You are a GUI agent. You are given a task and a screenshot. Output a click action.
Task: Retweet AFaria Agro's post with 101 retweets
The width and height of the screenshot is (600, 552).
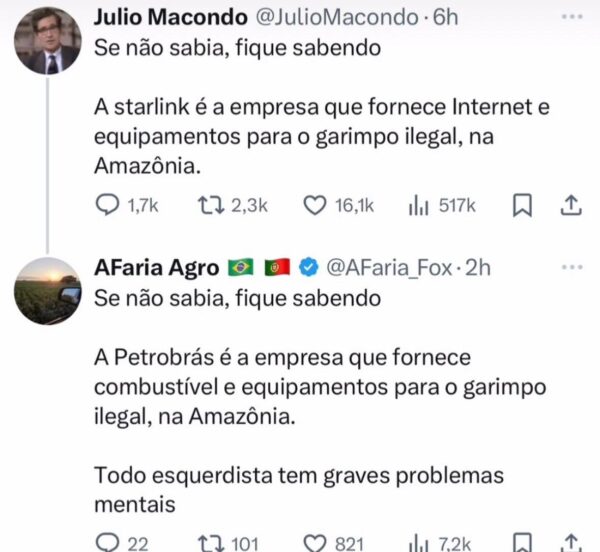[211, 543]
